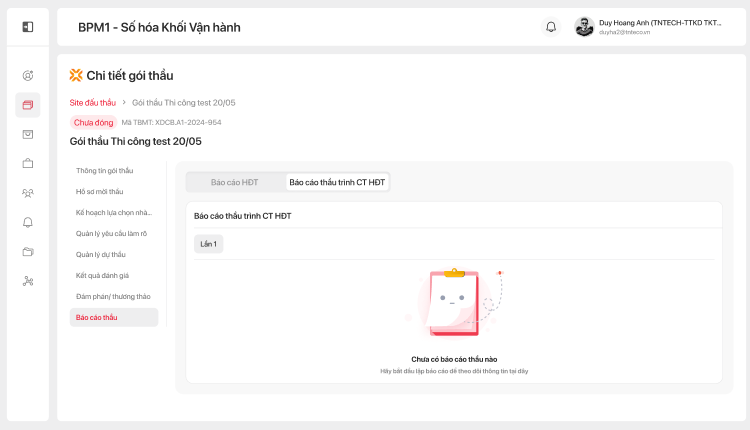Select the Báo cáo thầu trình CT HĐT tab

(337, 182)
